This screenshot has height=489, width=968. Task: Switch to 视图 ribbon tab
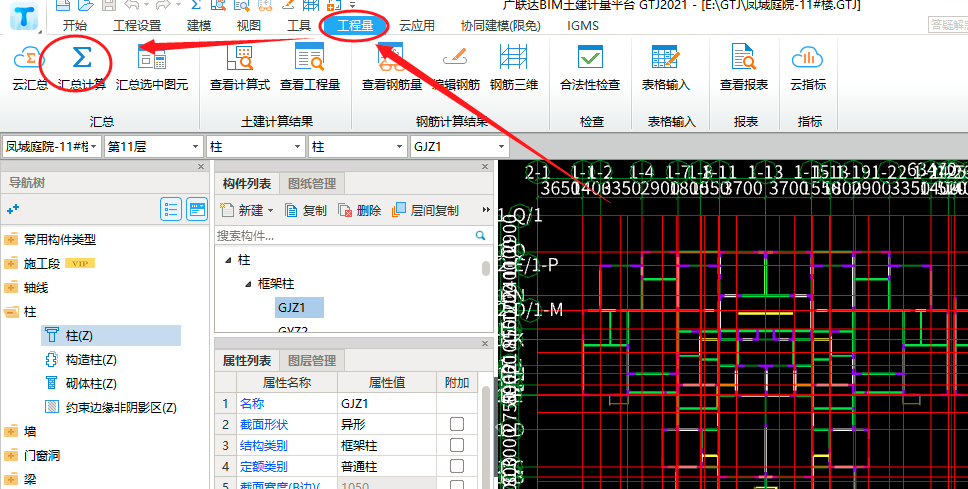point(249,25)
